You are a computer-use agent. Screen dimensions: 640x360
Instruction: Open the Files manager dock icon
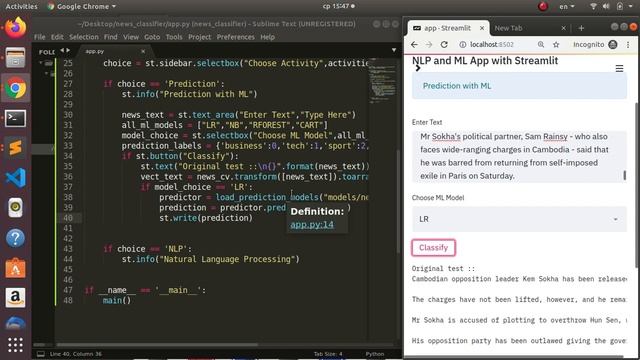[16, 58]
